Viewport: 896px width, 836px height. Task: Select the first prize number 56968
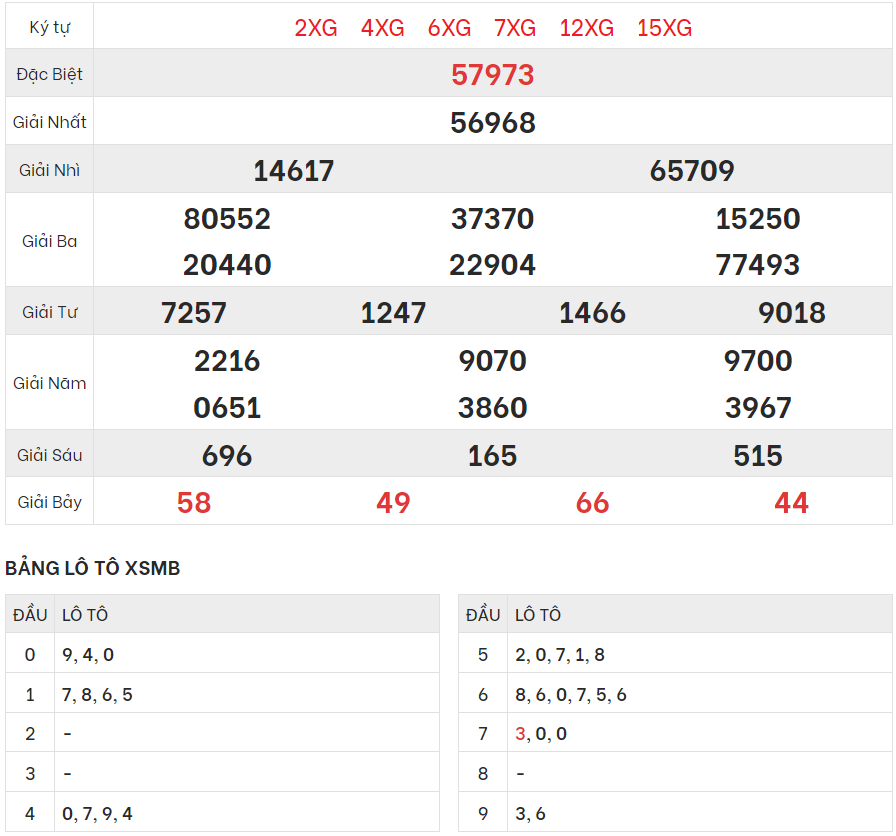click(x=492, y=122)
